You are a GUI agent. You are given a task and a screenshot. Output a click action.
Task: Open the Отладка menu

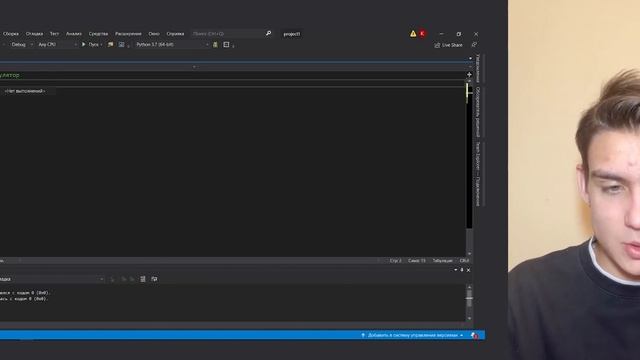[34, 34]
